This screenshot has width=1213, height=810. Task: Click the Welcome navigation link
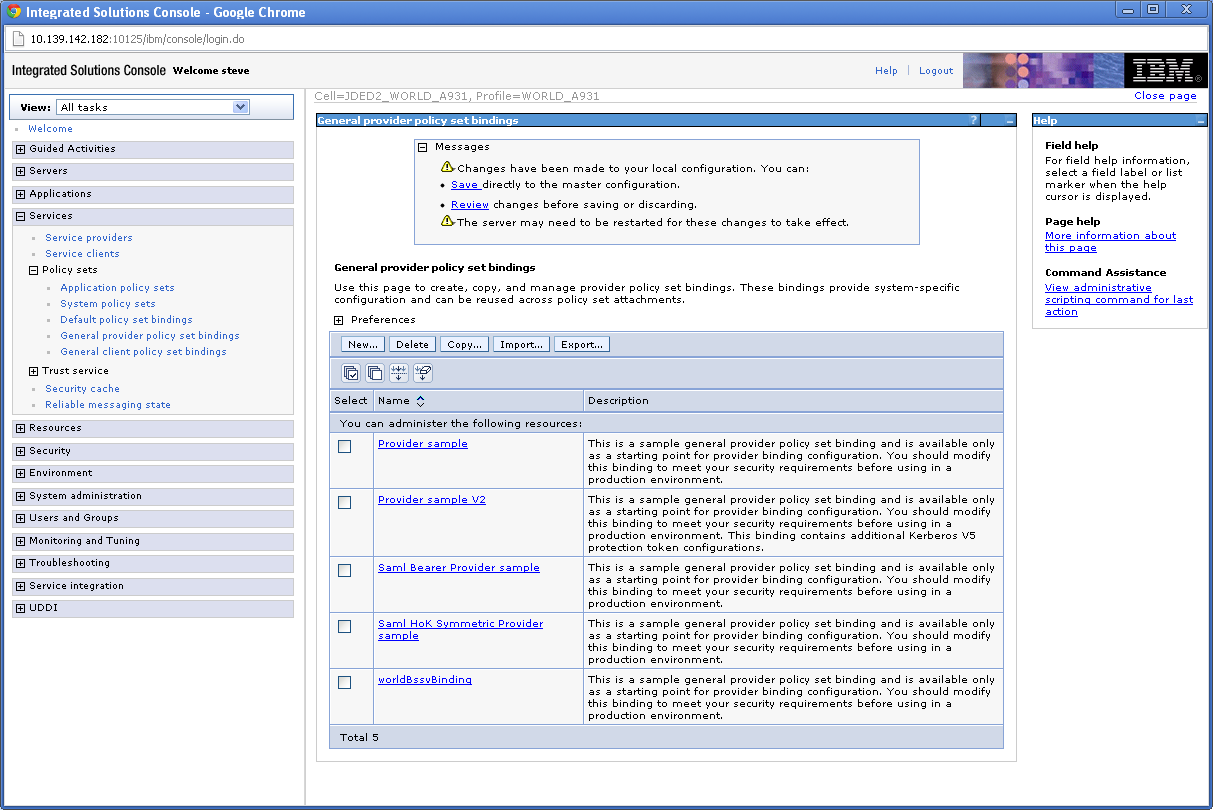50,129
